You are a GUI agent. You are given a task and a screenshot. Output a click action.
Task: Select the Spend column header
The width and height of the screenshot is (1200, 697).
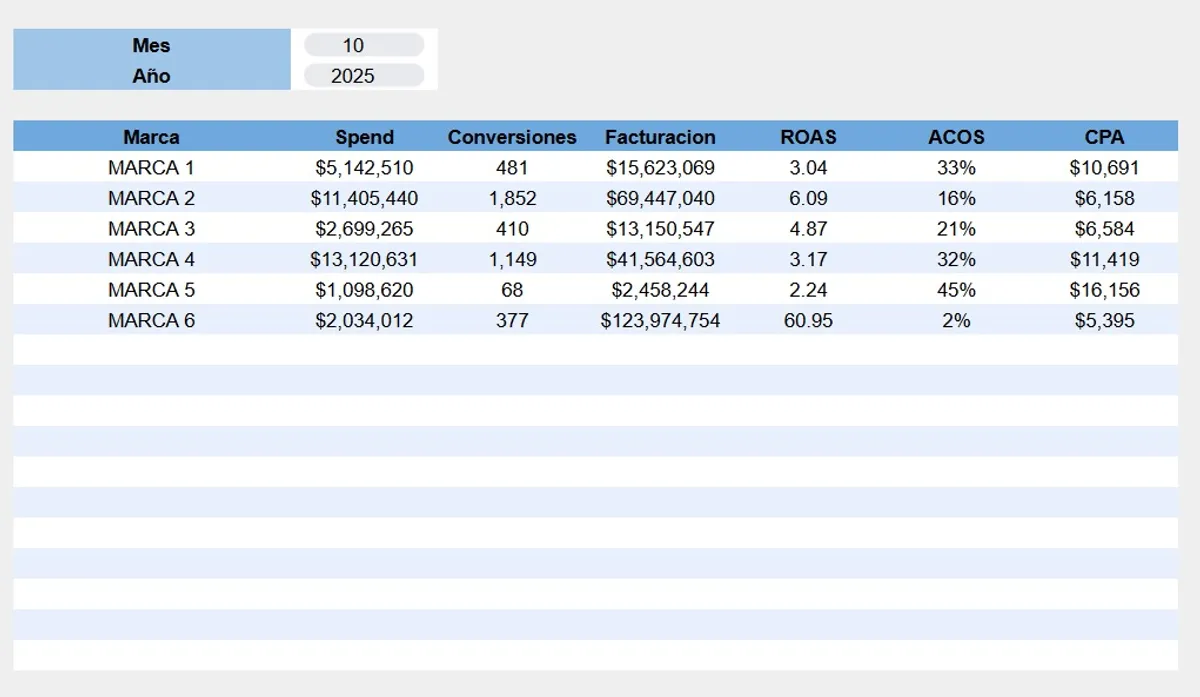(x=365, y=137)
